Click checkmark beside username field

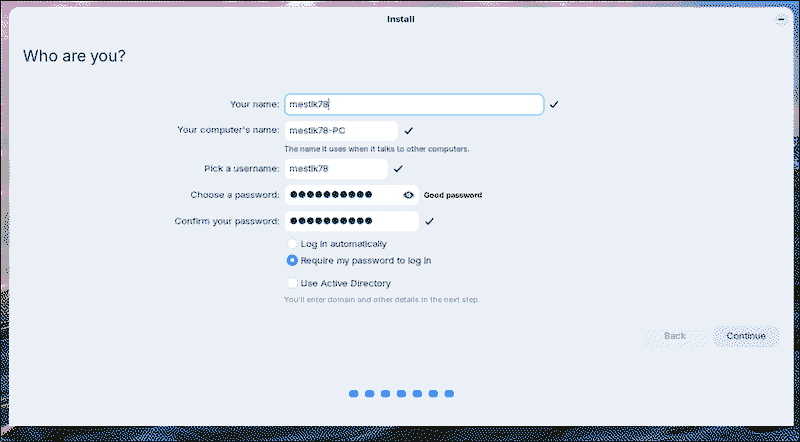click(x=398, y=169)
